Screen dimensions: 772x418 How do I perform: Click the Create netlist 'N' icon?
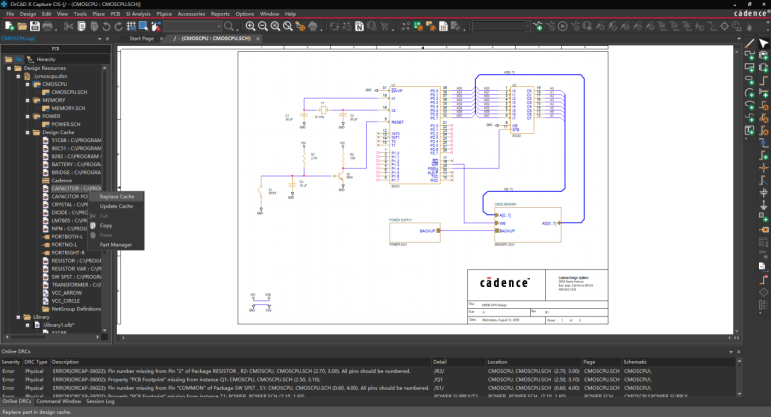point(359,26)
